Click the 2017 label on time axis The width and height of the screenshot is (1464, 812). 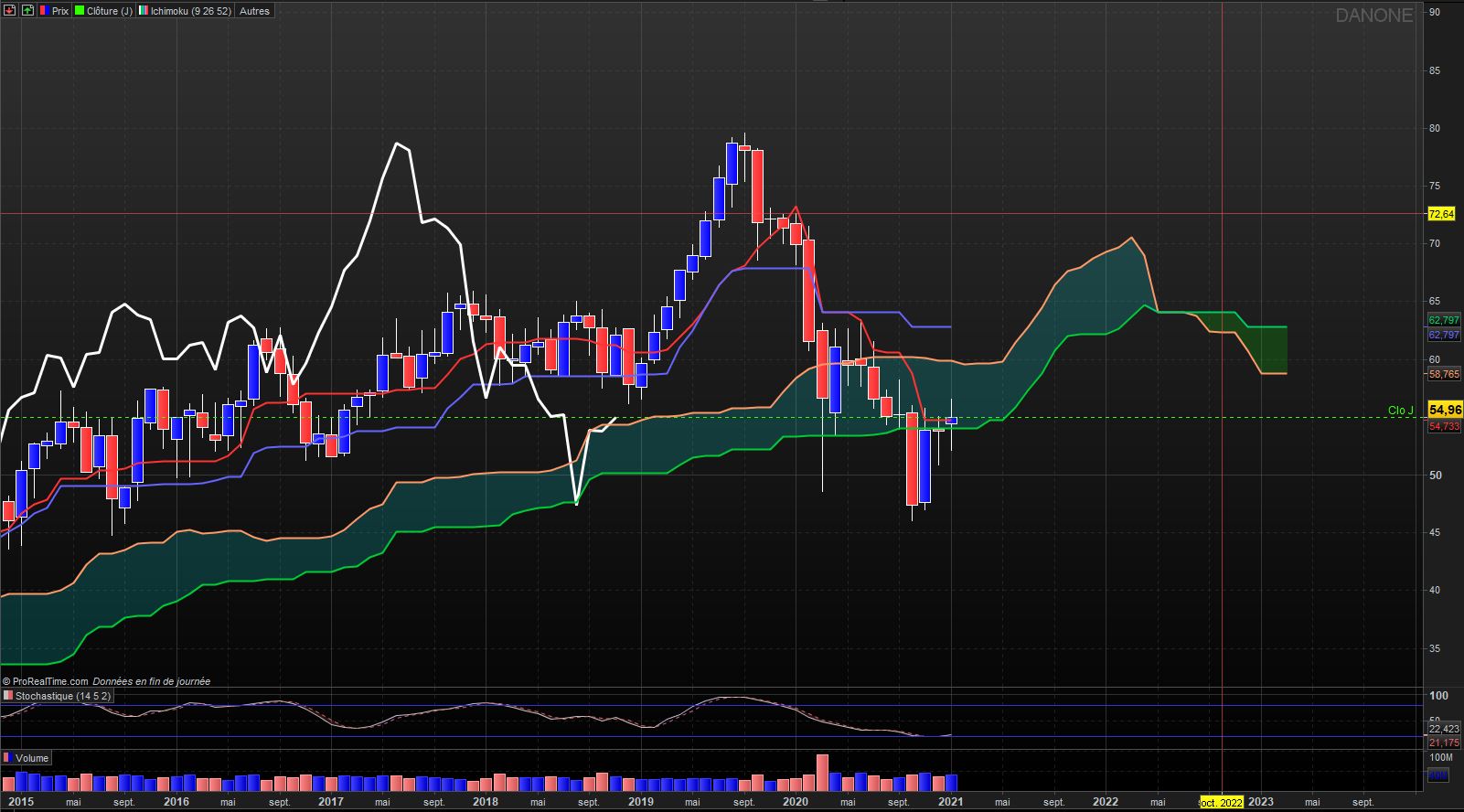[331, 802]
